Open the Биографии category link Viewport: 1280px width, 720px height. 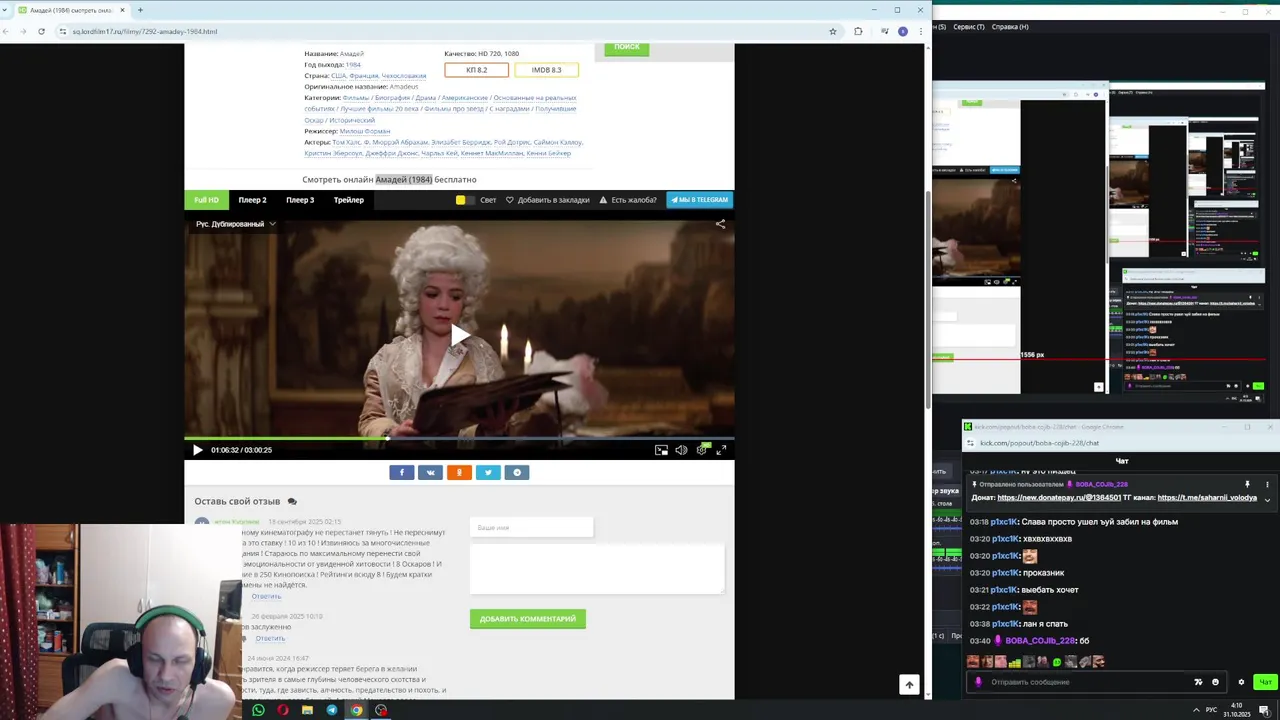pyautogui.click(x=393, y=98)
